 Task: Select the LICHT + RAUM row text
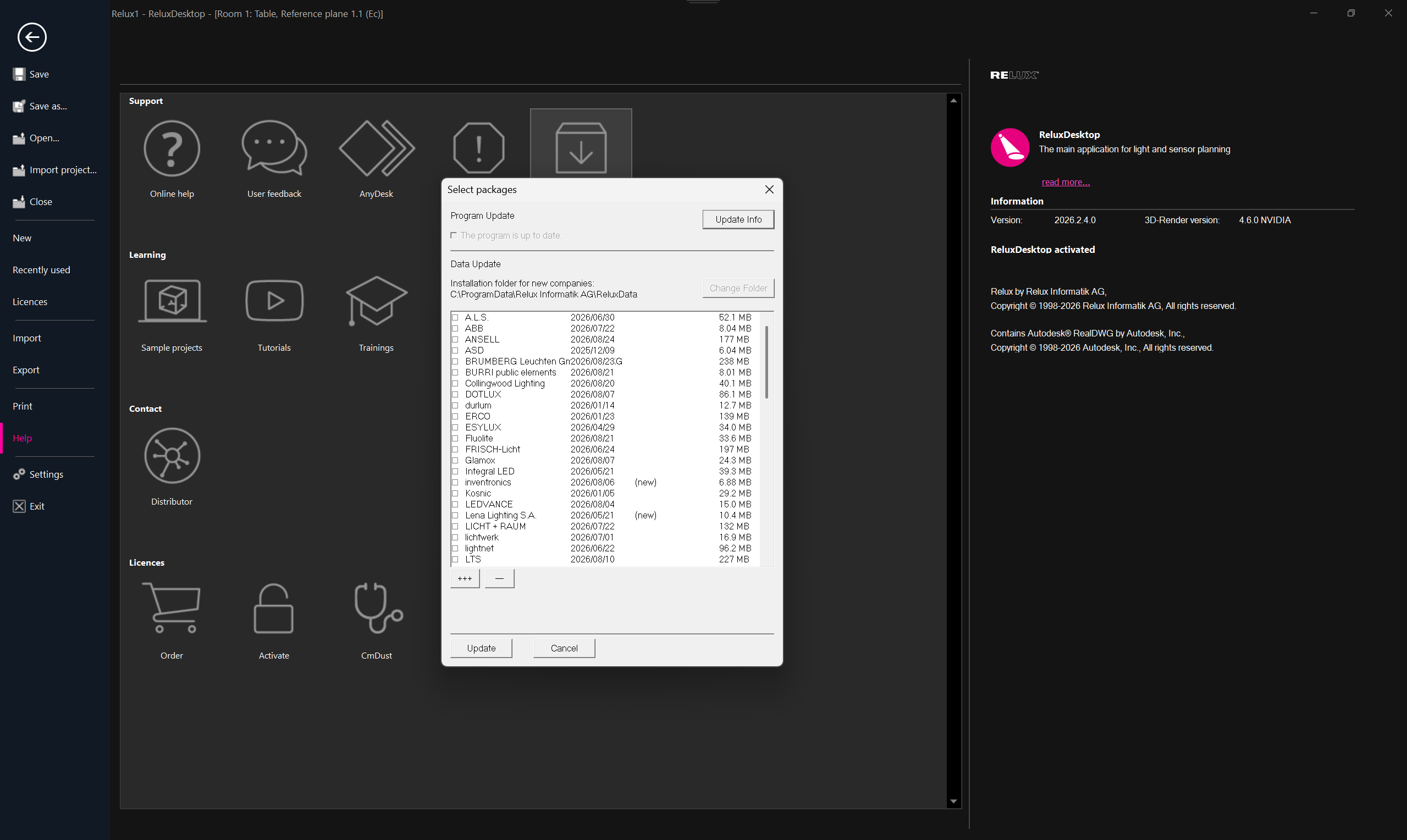[495, 527]
